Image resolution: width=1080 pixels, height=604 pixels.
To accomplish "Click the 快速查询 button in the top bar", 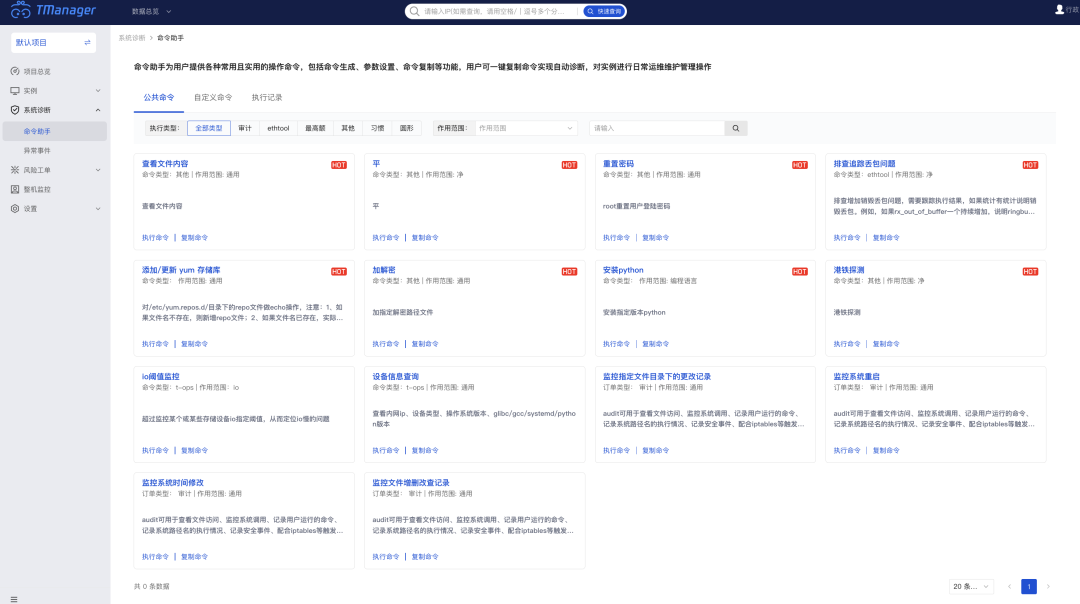I will point(604,11).
